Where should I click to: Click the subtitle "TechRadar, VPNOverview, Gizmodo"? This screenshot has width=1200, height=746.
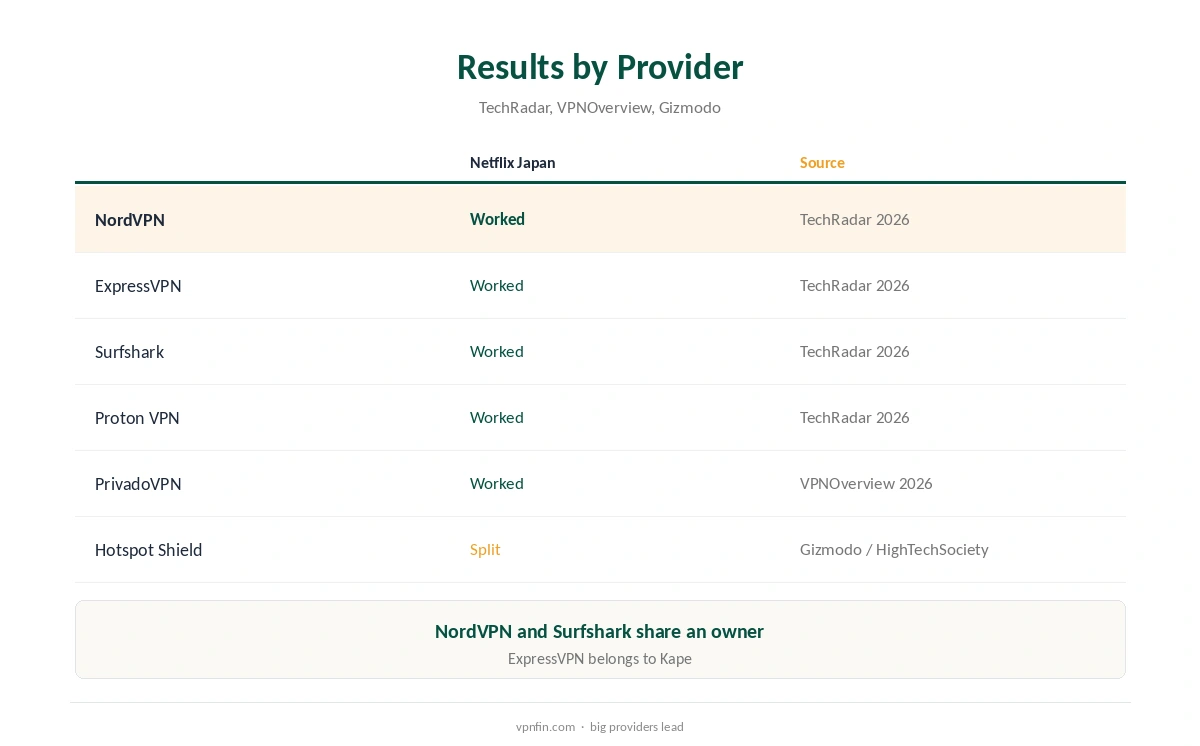[600, 107]
